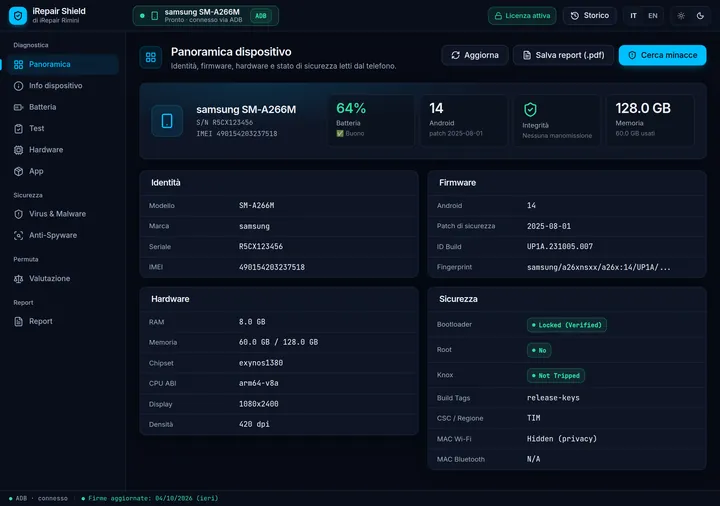Viewport: 720px width, 506px height.
Task: Click the CSC / Regione value TIM
Action: tap(534, 418)
